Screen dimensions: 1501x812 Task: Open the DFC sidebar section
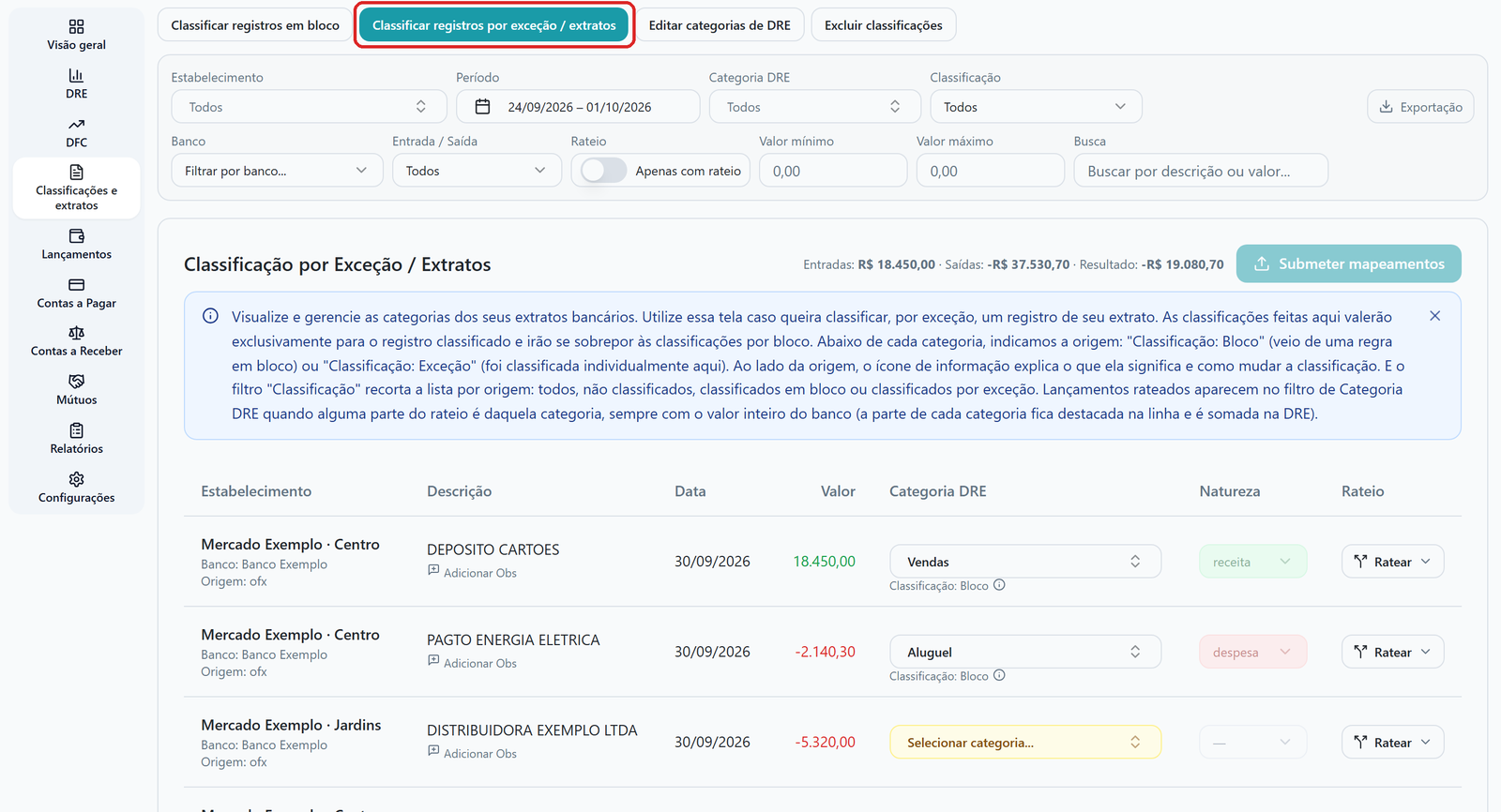click(x=77, y=132)
